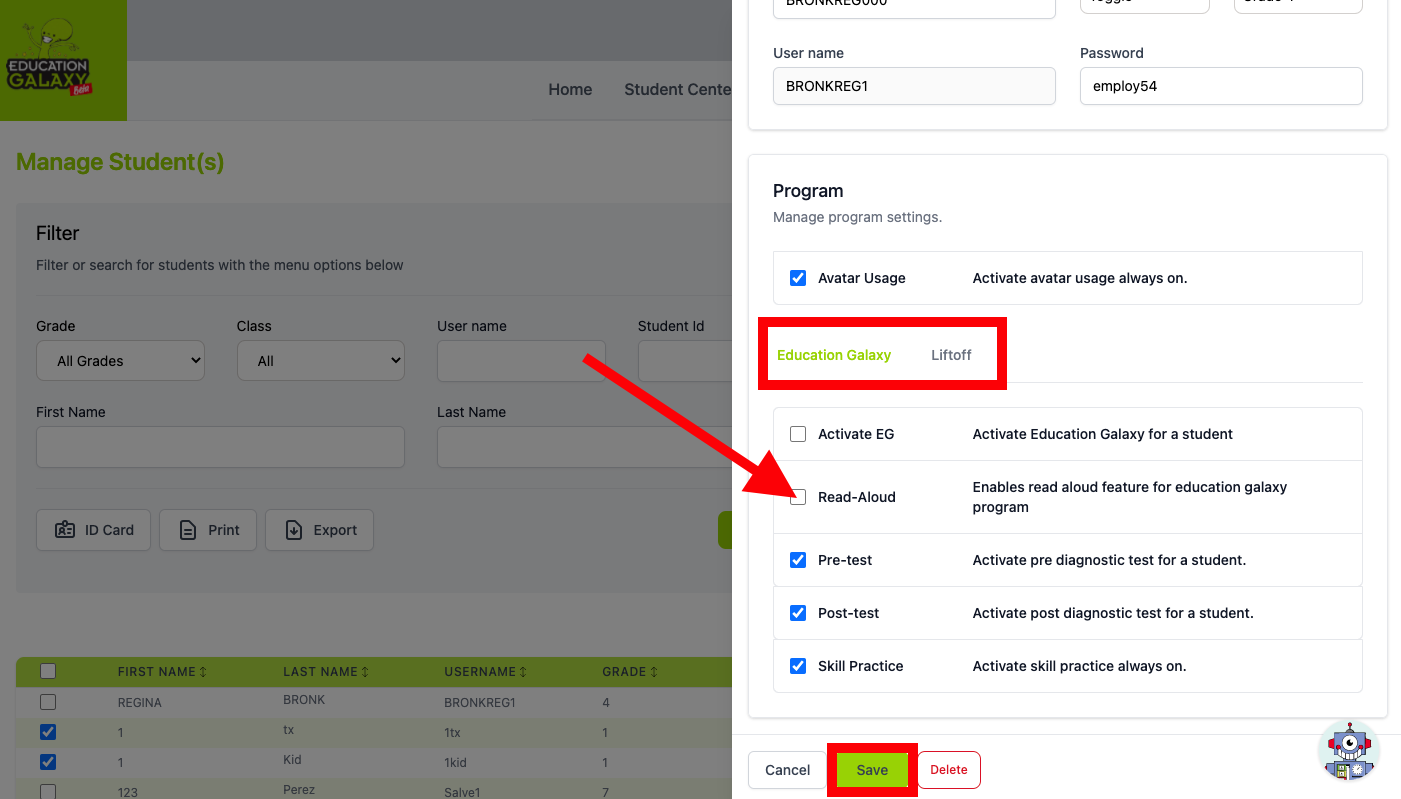Image resolution: width=1401 pixels, height=799 pixels.
Task: Click the Education Galaxy logo
Action: click(x=63, y=60)
